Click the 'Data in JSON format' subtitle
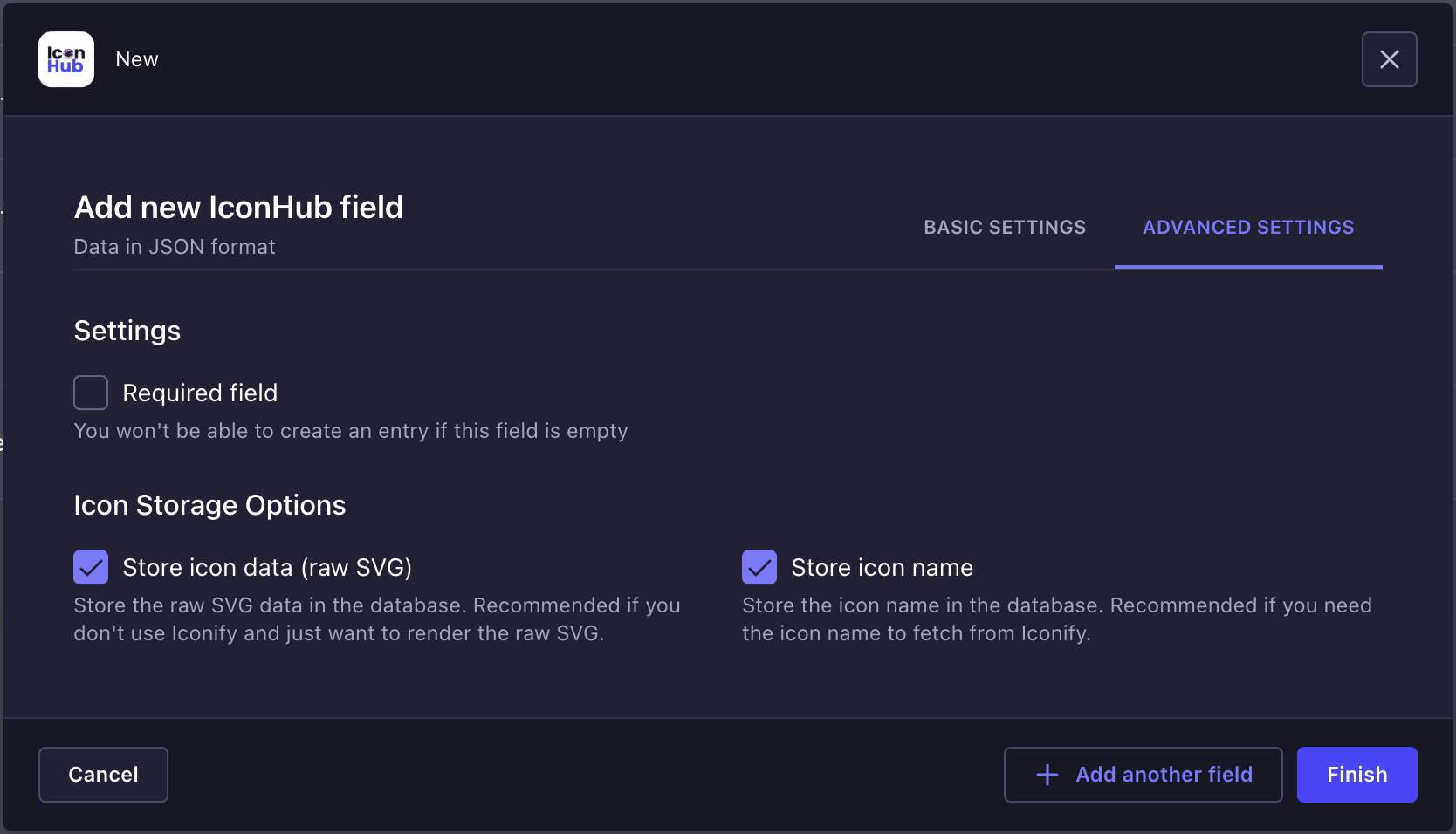Screen dimensions: 1456x834 pos(175,247)
